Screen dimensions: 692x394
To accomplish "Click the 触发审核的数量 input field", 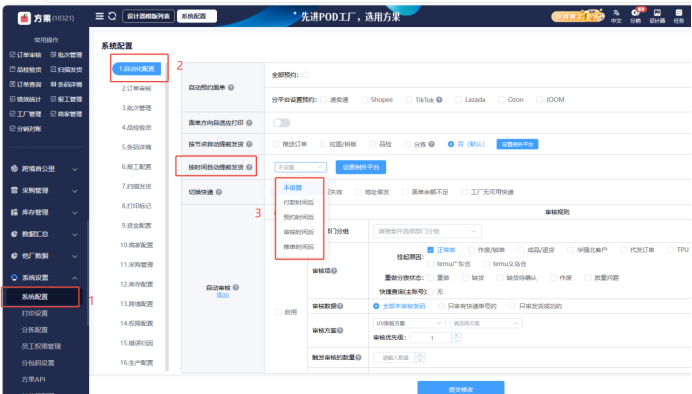I will pos(395,358).
